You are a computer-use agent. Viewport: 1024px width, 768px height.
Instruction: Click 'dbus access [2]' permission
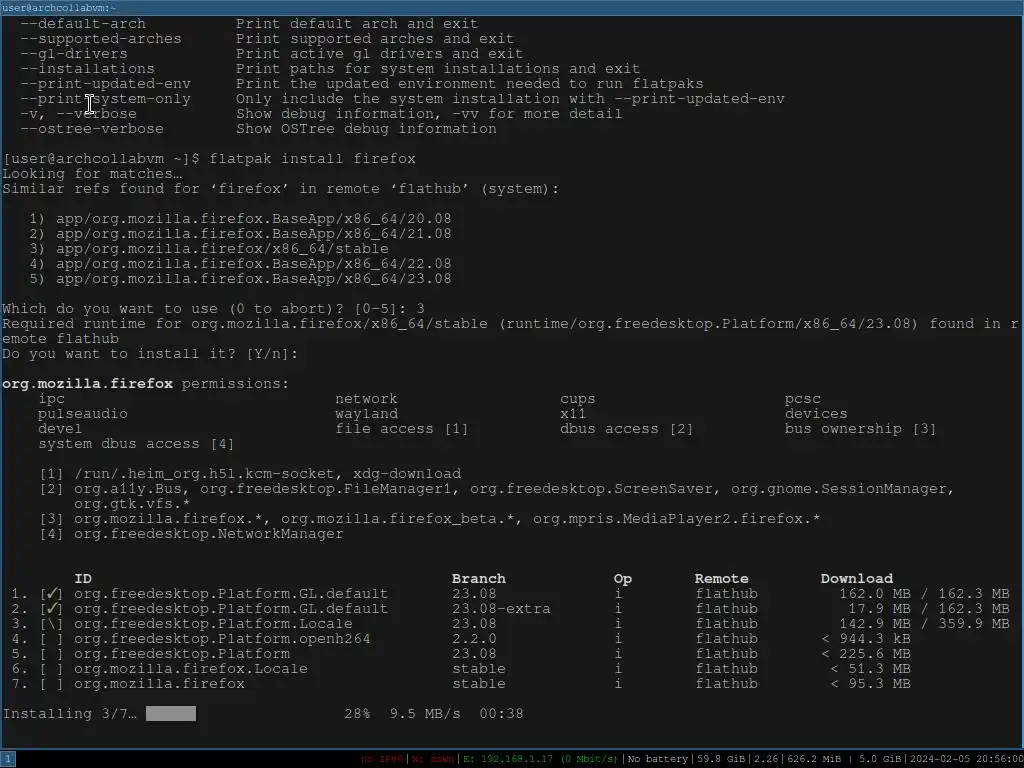[626, 429]
